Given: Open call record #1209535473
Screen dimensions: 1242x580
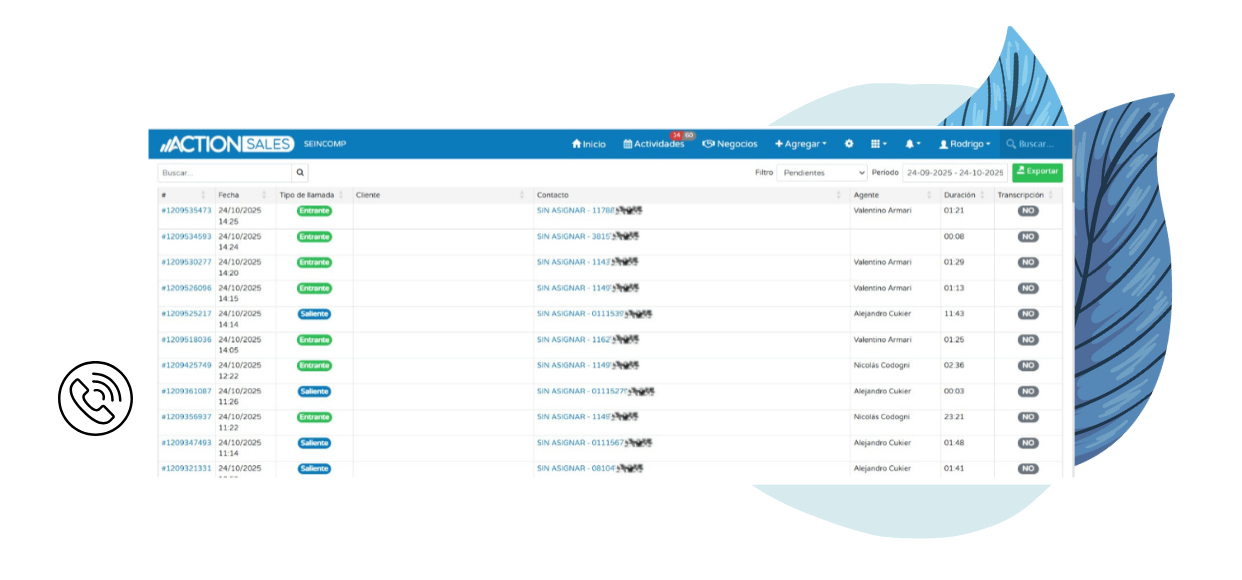Looking at the screenshot, I should [x=186, y=211].
